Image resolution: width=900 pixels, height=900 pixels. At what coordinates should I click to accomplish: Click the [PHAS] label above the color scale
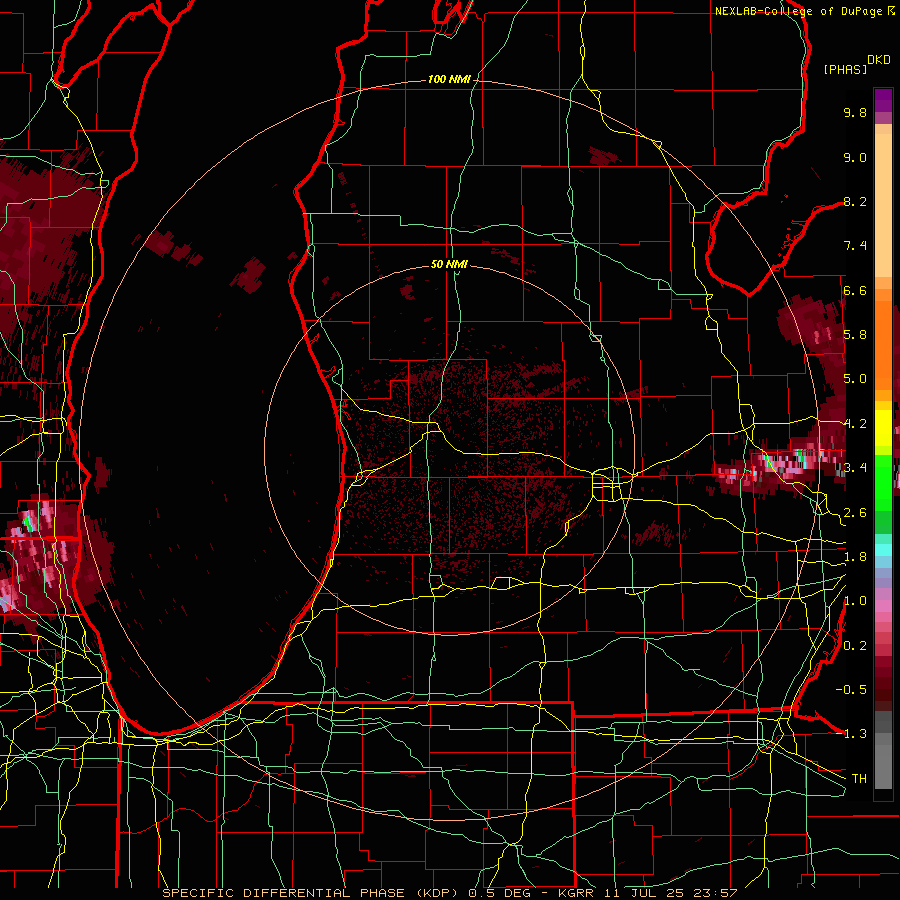pos(845,69)
